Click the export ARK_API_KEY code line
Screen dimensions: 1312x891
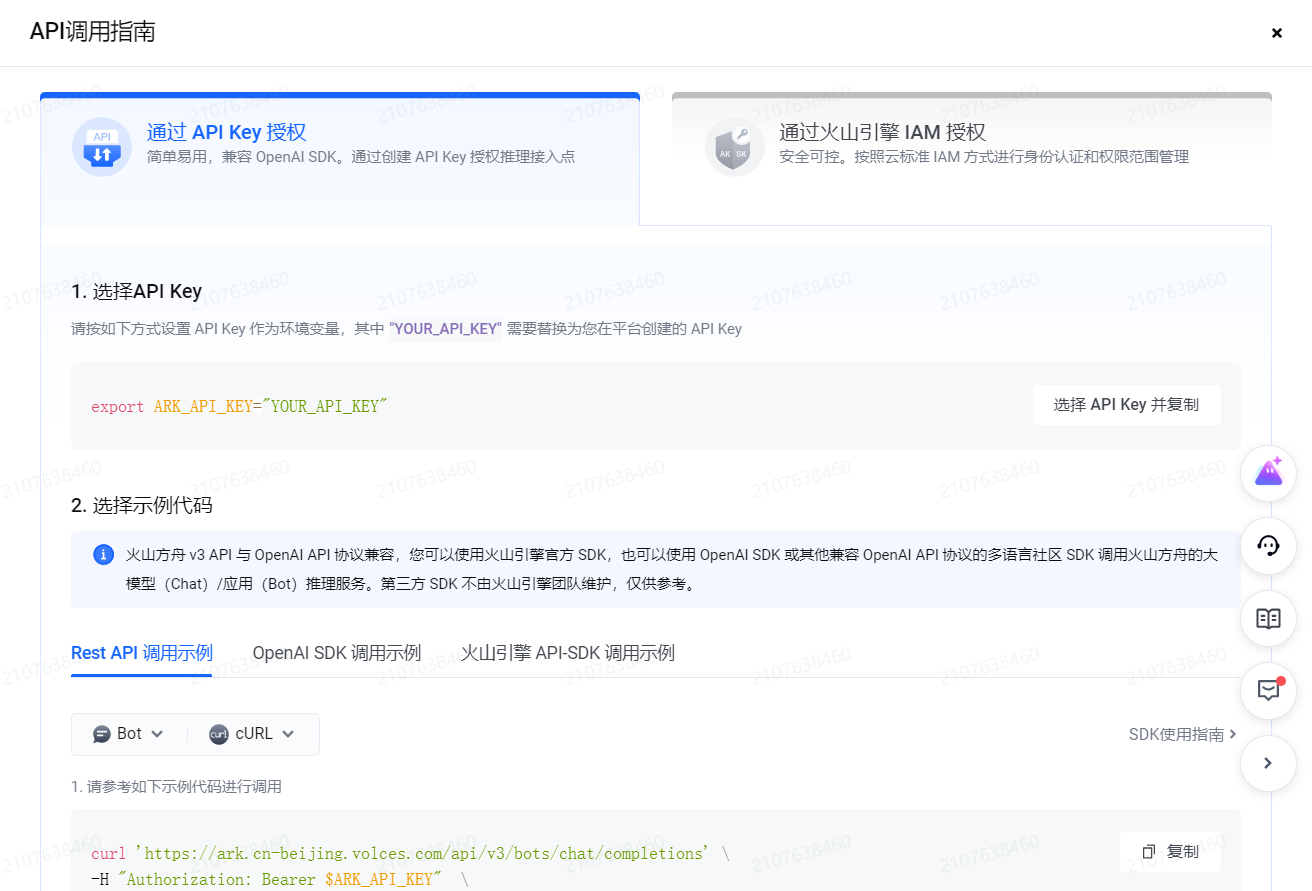(x=239, y=407)
